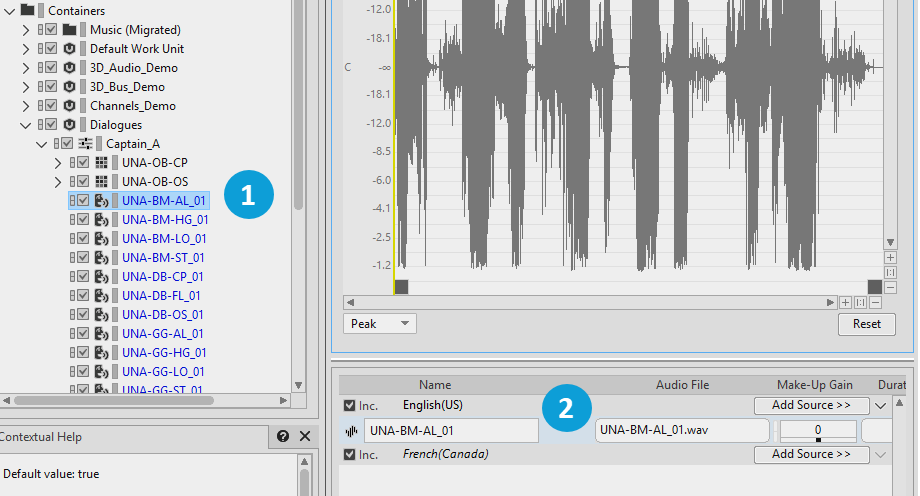Viewport: 920px width, 496px height.
Task: Expand the UNA-OB-OS container
Action: [57, 181]
